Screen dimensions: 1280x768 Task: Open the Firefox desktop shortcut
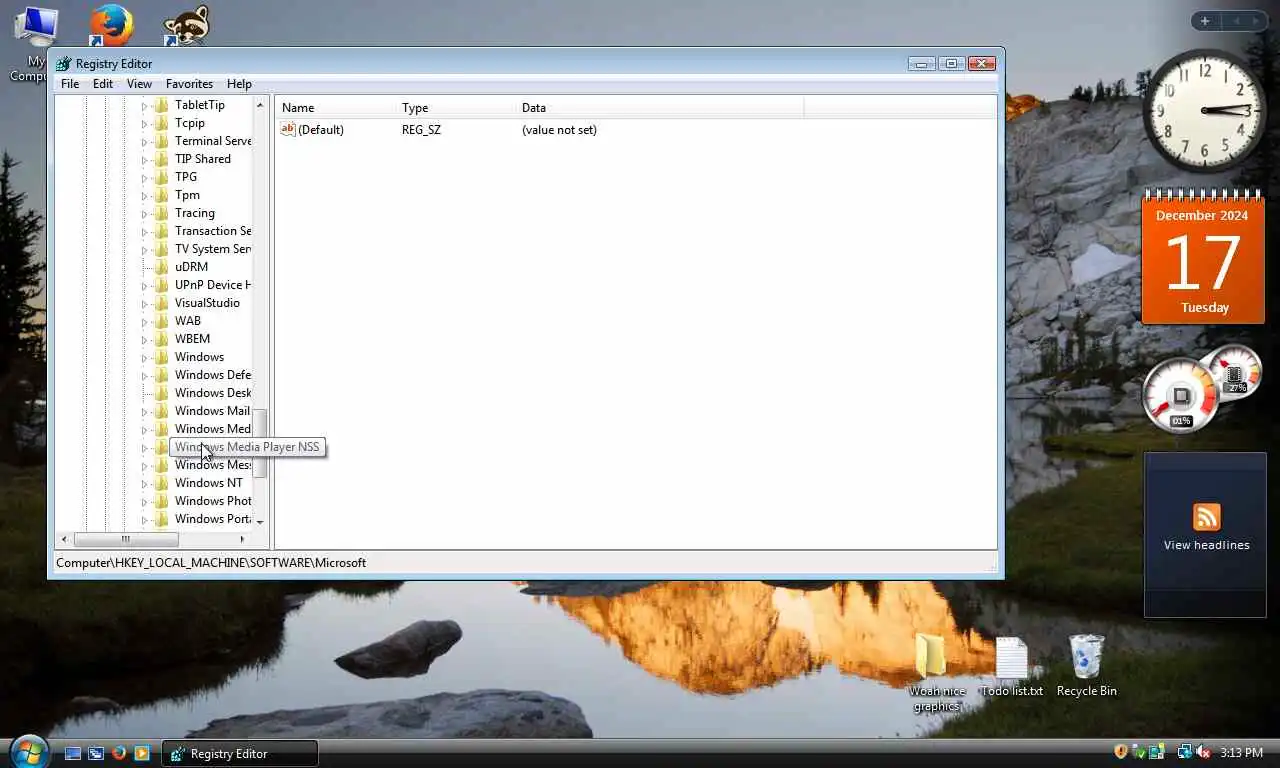coord(111,24)
